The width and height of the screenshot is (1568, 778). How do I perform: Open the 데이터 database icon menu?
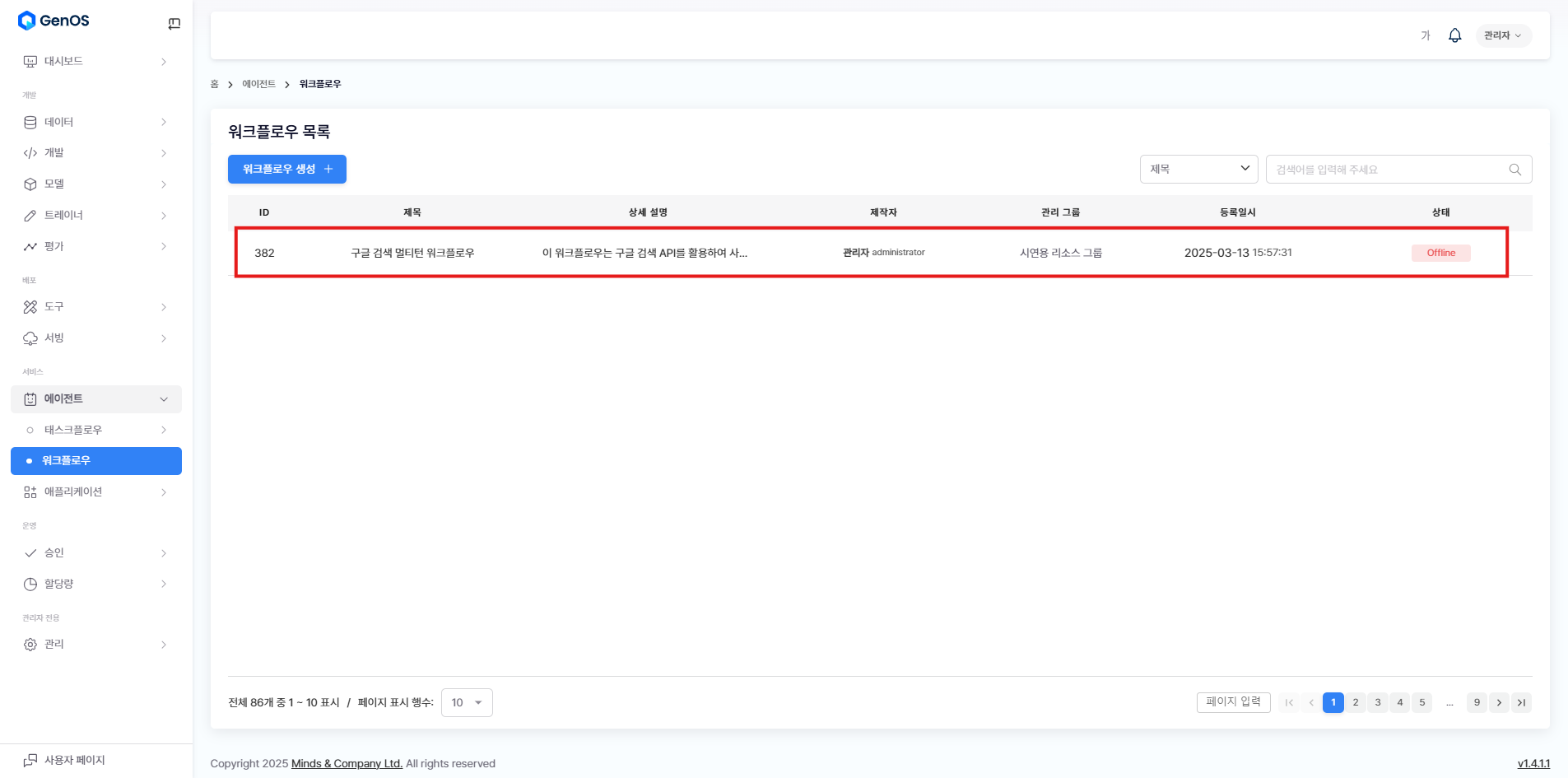click(30, 123)
